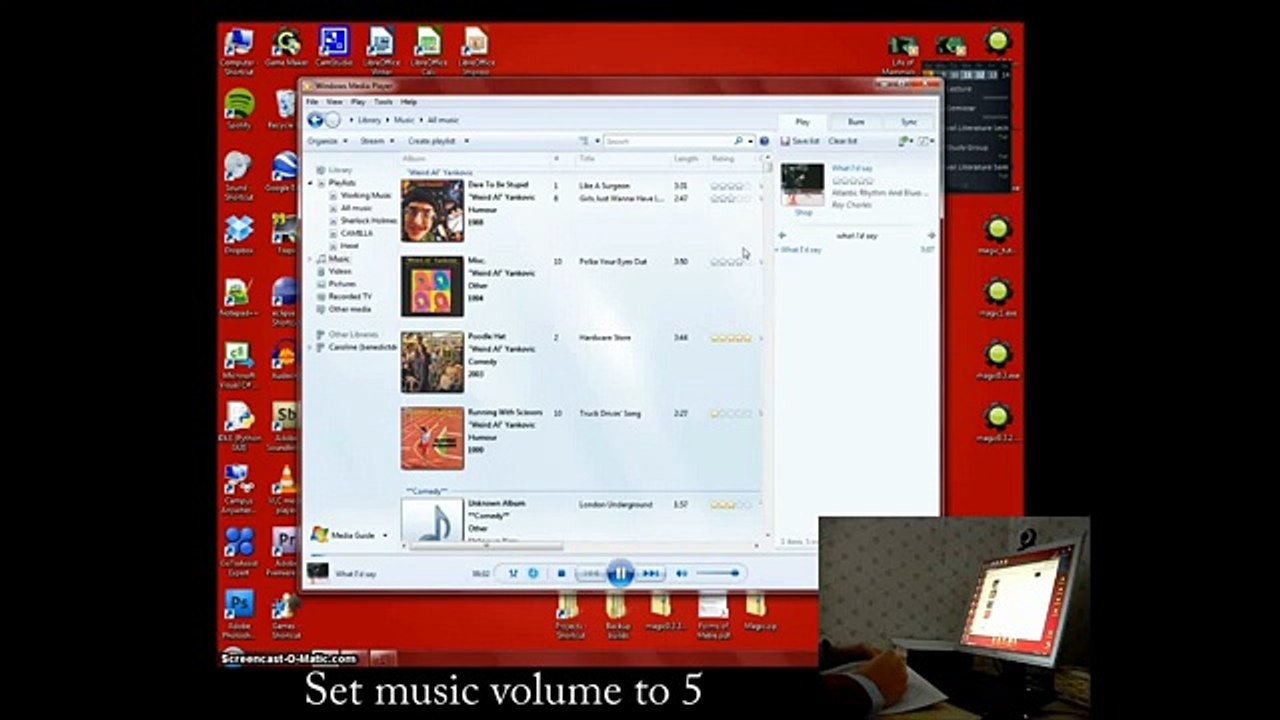Click the Dare To Be Stupid album cover
This screenshot has width=1280, height=720.
click(x=433, y=211)
